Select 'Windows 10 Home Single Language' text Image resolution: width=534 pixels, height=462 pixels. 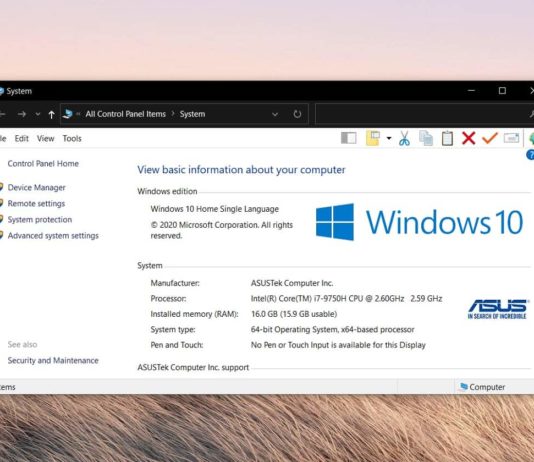[x=215, y=209]
